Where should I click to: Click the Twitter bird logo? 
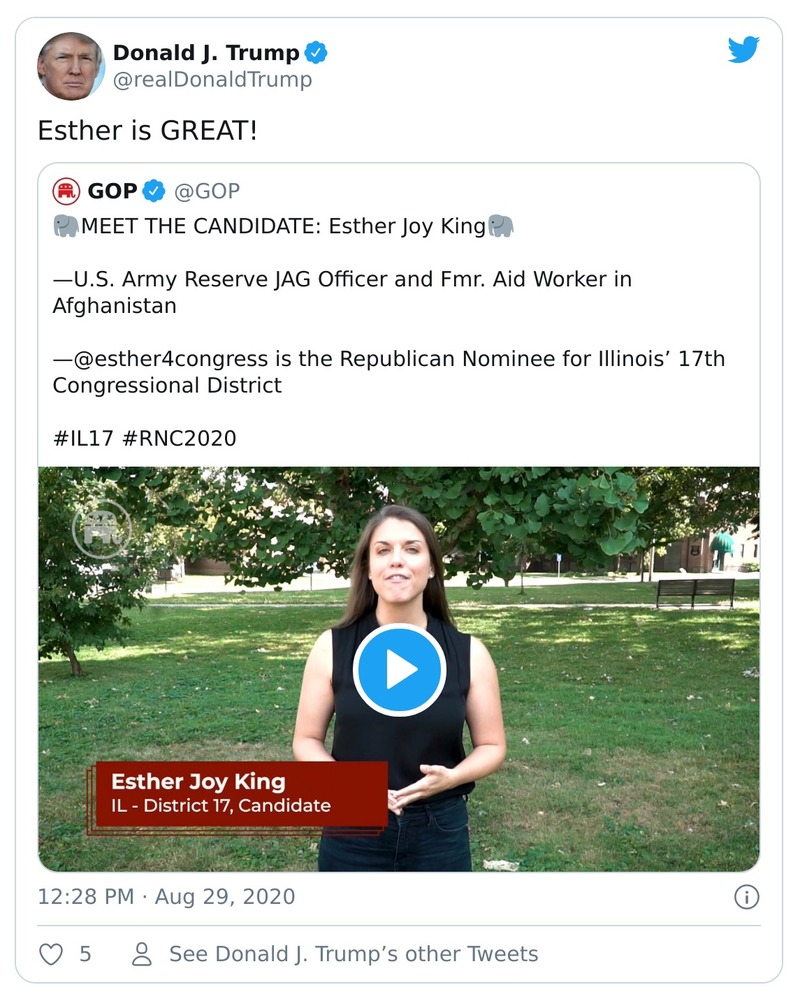743,50
